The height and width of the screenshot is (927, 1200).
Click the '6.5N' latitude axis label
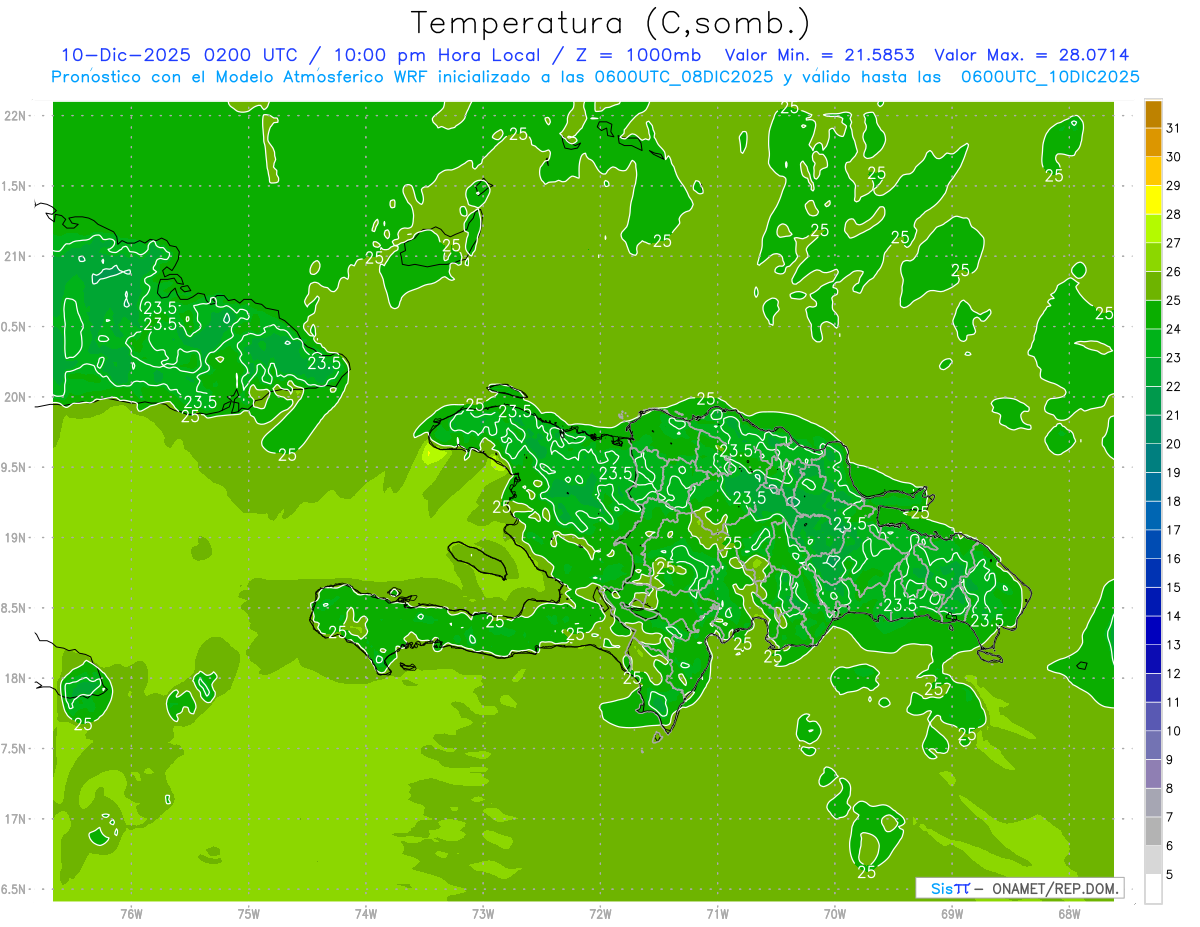point(15,889)
